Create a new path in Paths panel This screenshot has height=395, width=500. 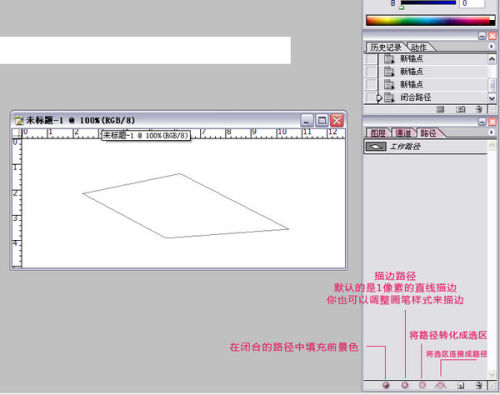pyautogui.click(x=461, y=386)
